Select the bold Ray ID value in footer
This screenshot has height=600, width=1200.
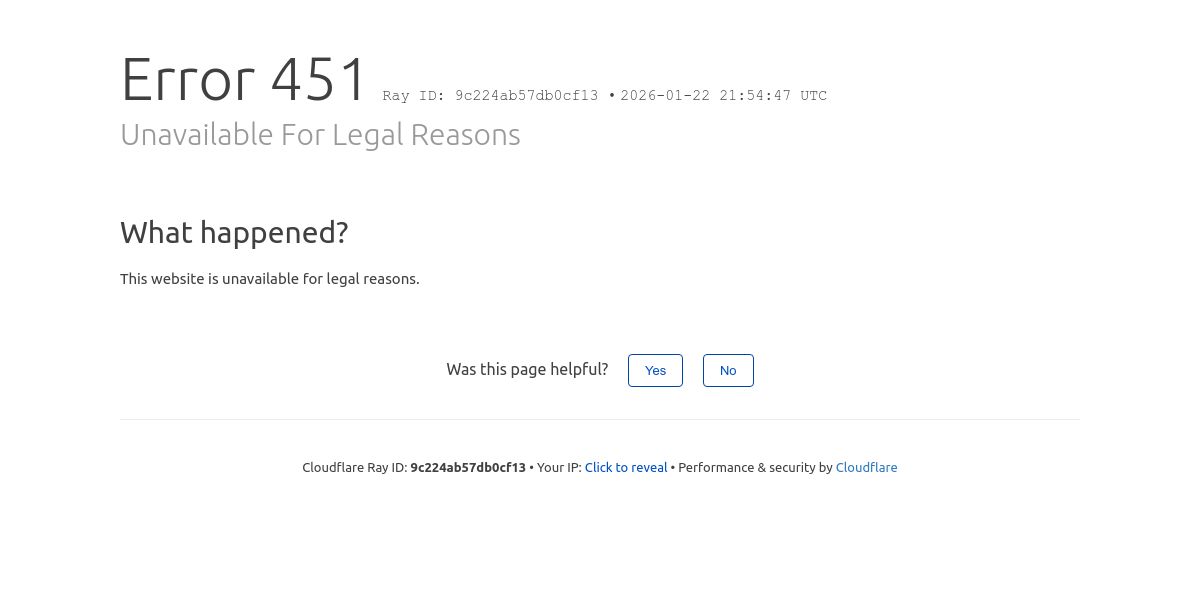[x=468, y=467]
